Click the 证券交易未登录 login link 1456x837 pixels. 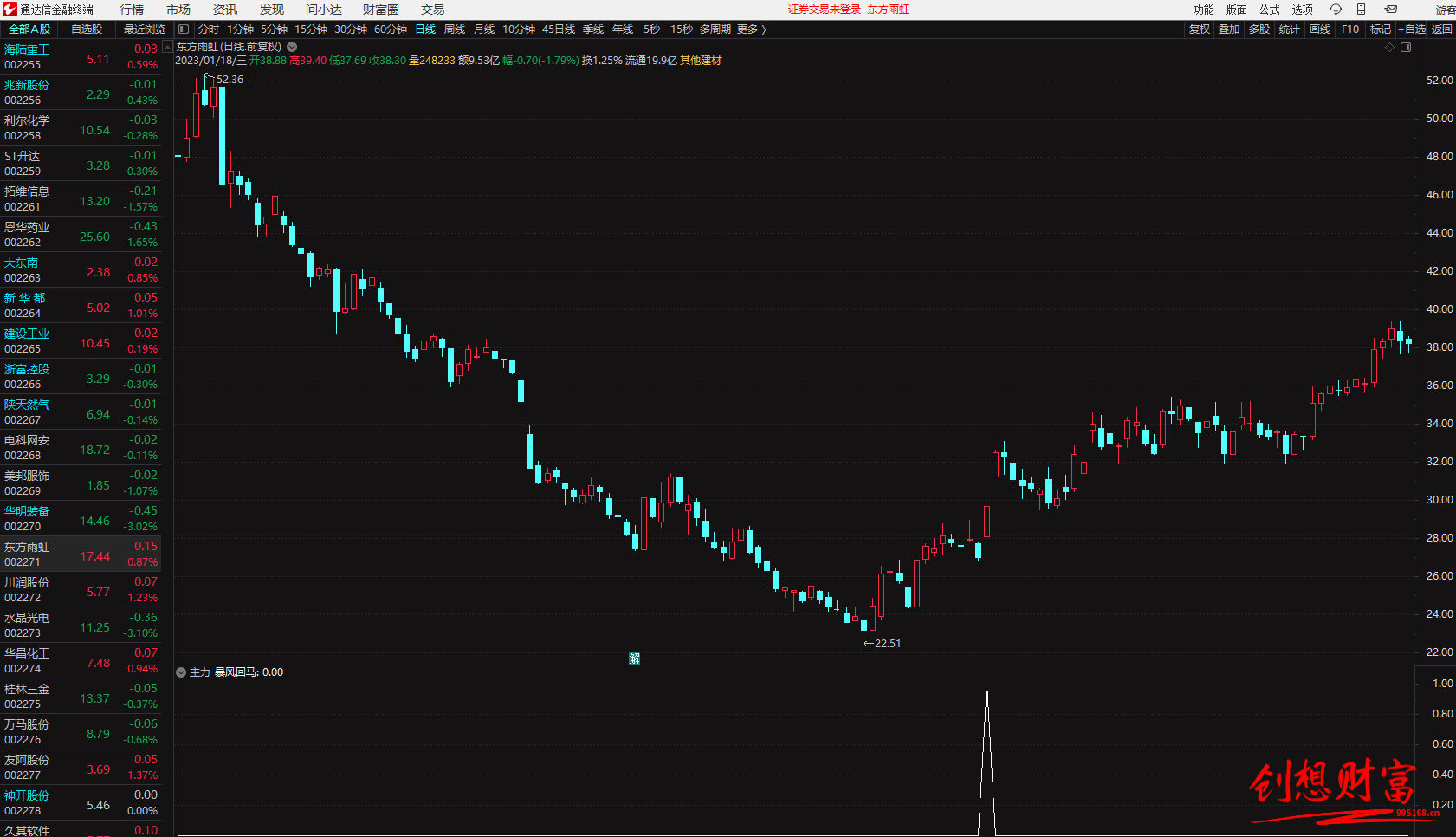click(x=825, y=10)
